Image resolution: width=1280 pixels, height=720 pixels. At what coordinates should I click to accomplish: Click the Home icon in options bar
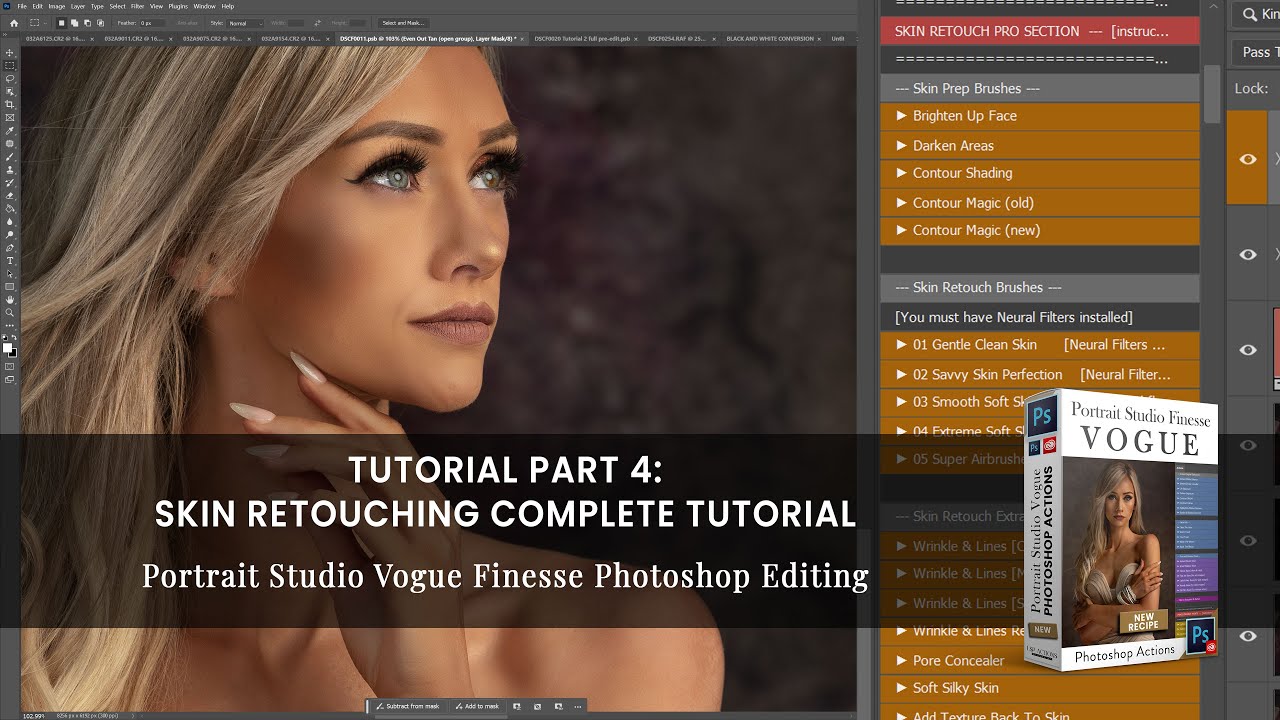[14, 23]
